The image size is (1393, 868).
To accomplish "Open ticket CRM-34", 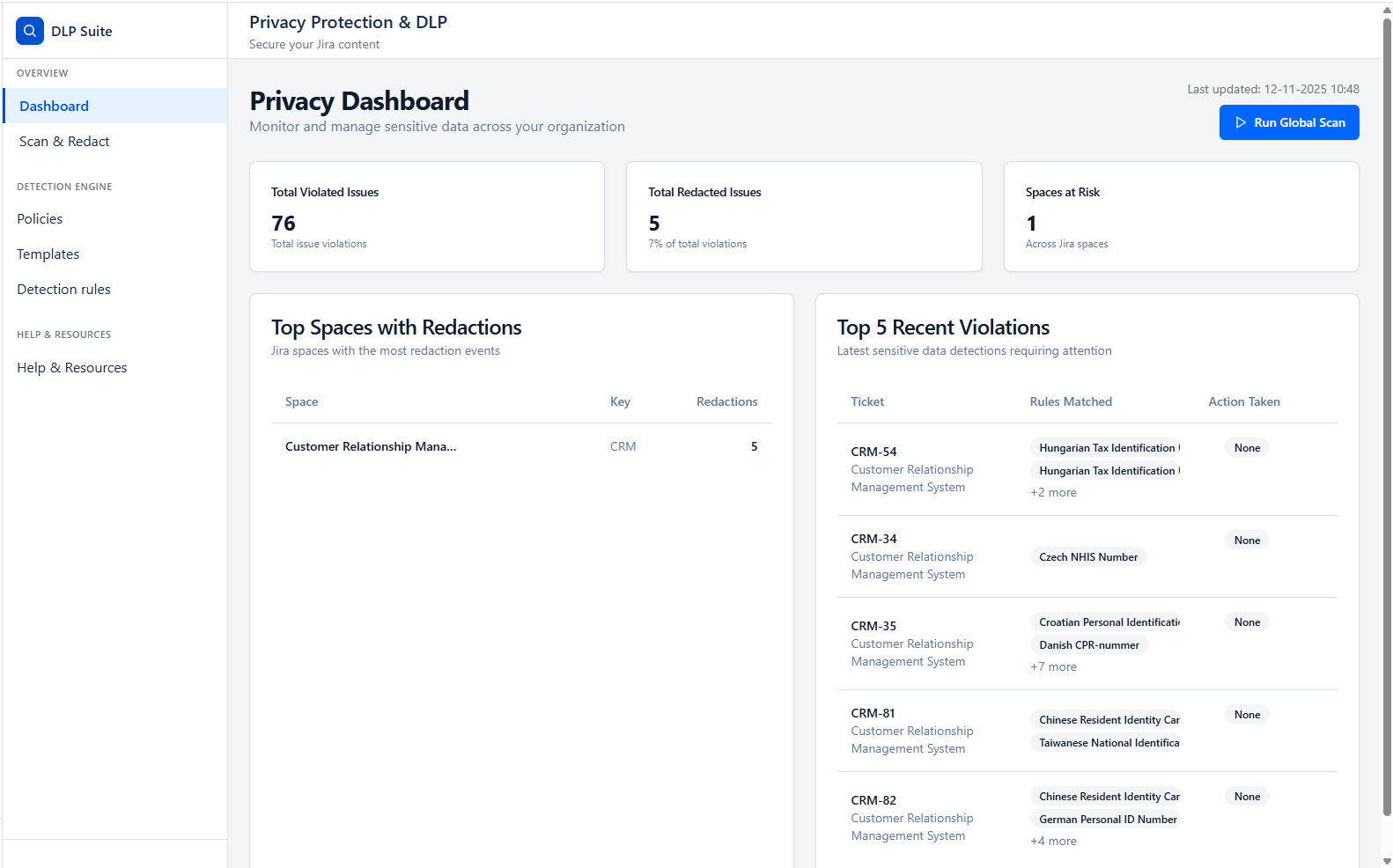I will tap(873, 539).
